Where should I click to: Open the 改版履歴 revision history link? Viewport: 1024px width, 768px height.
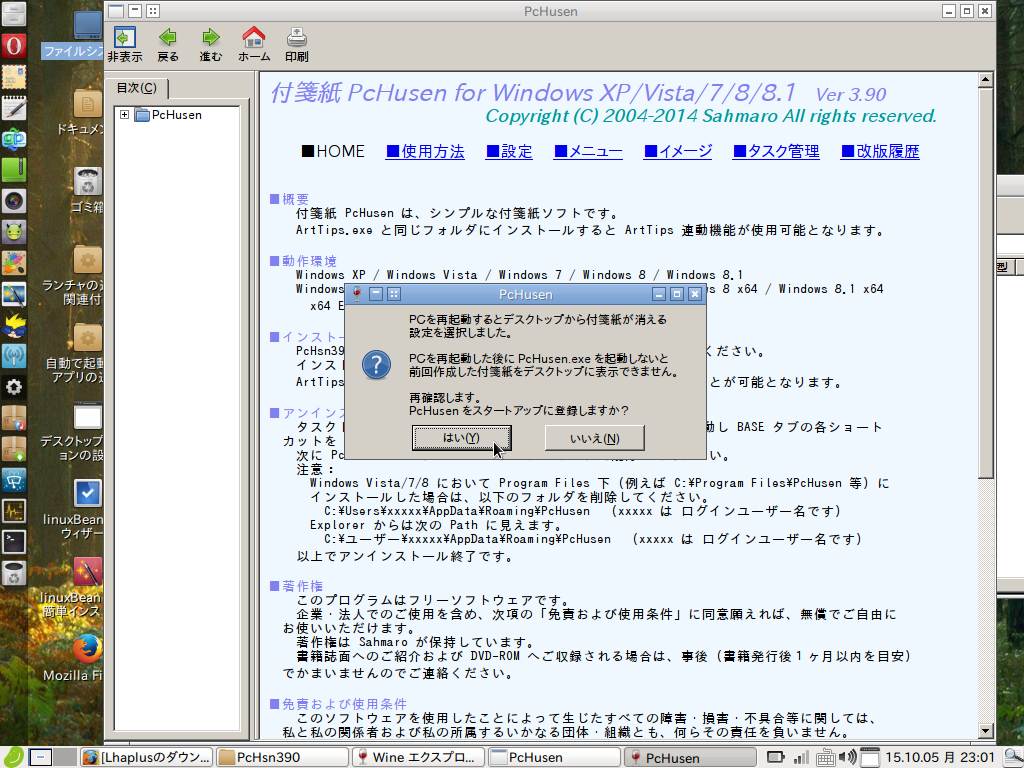pos(880,152)
